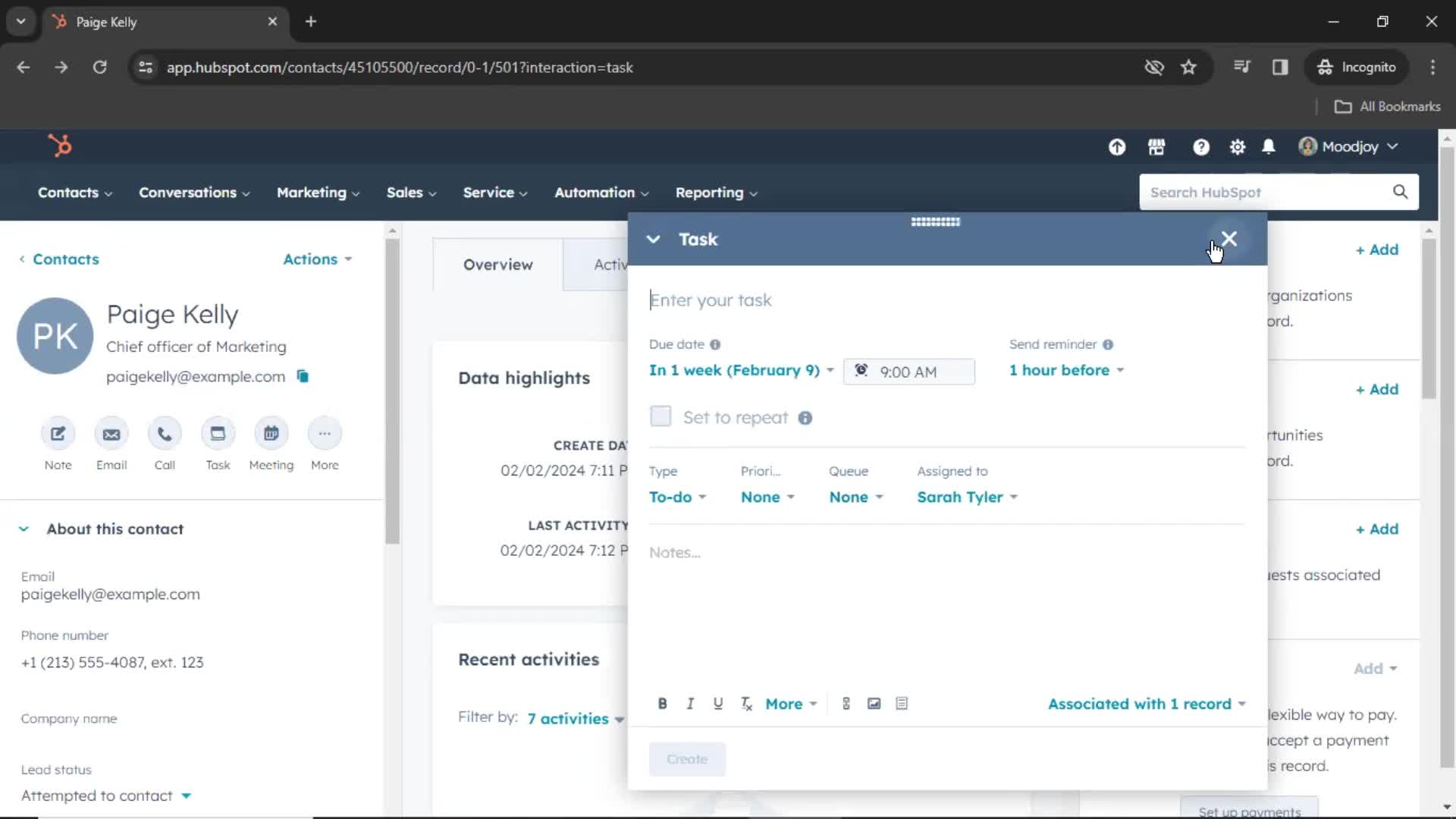This screenshot has height=819, width=1456.
Task: Click the Italic formatting icon
Action: pyautogui.click(x=690, y=703)
